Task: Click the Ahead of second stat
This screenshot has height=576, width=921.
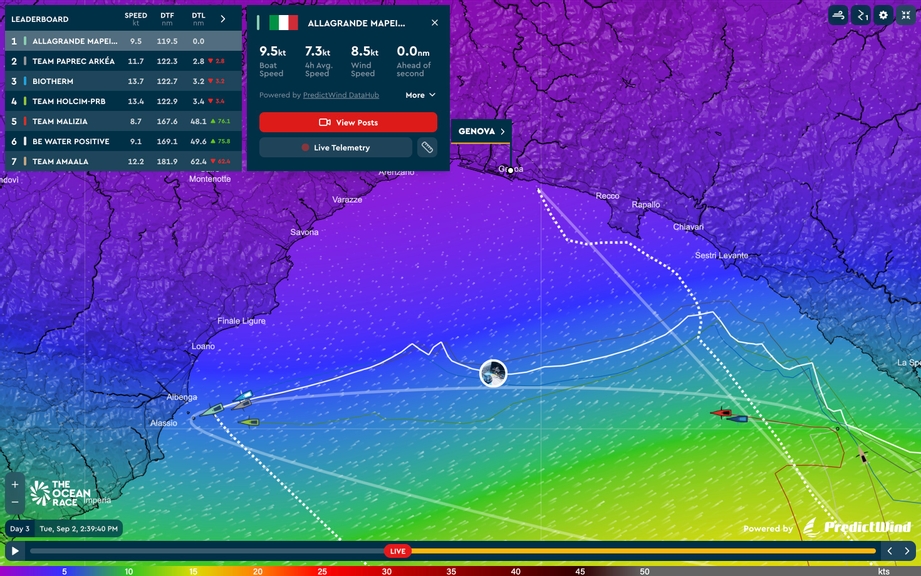Action: click(414, 61)
